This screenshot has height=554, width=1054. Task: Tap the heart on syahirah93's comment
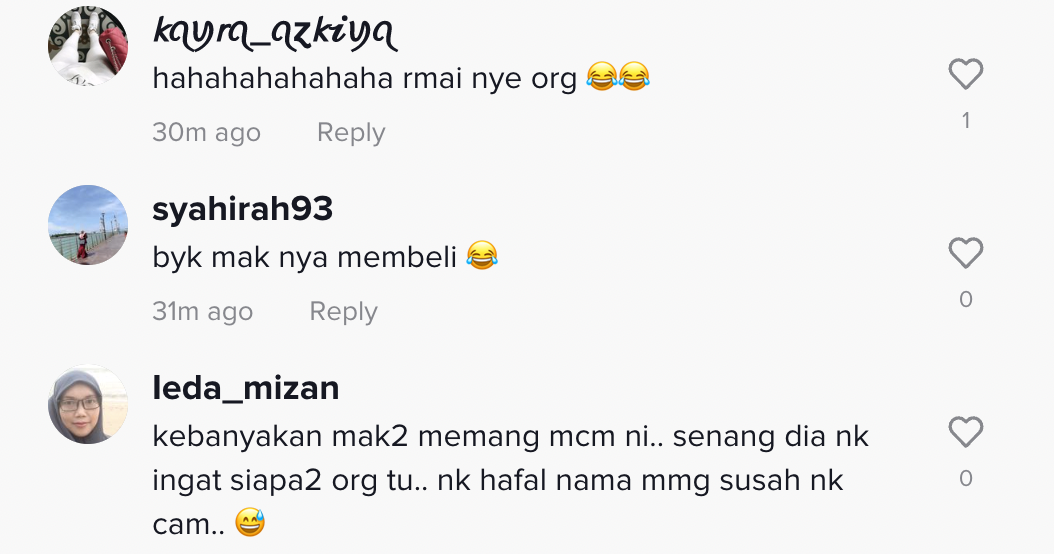coord(965,254)
